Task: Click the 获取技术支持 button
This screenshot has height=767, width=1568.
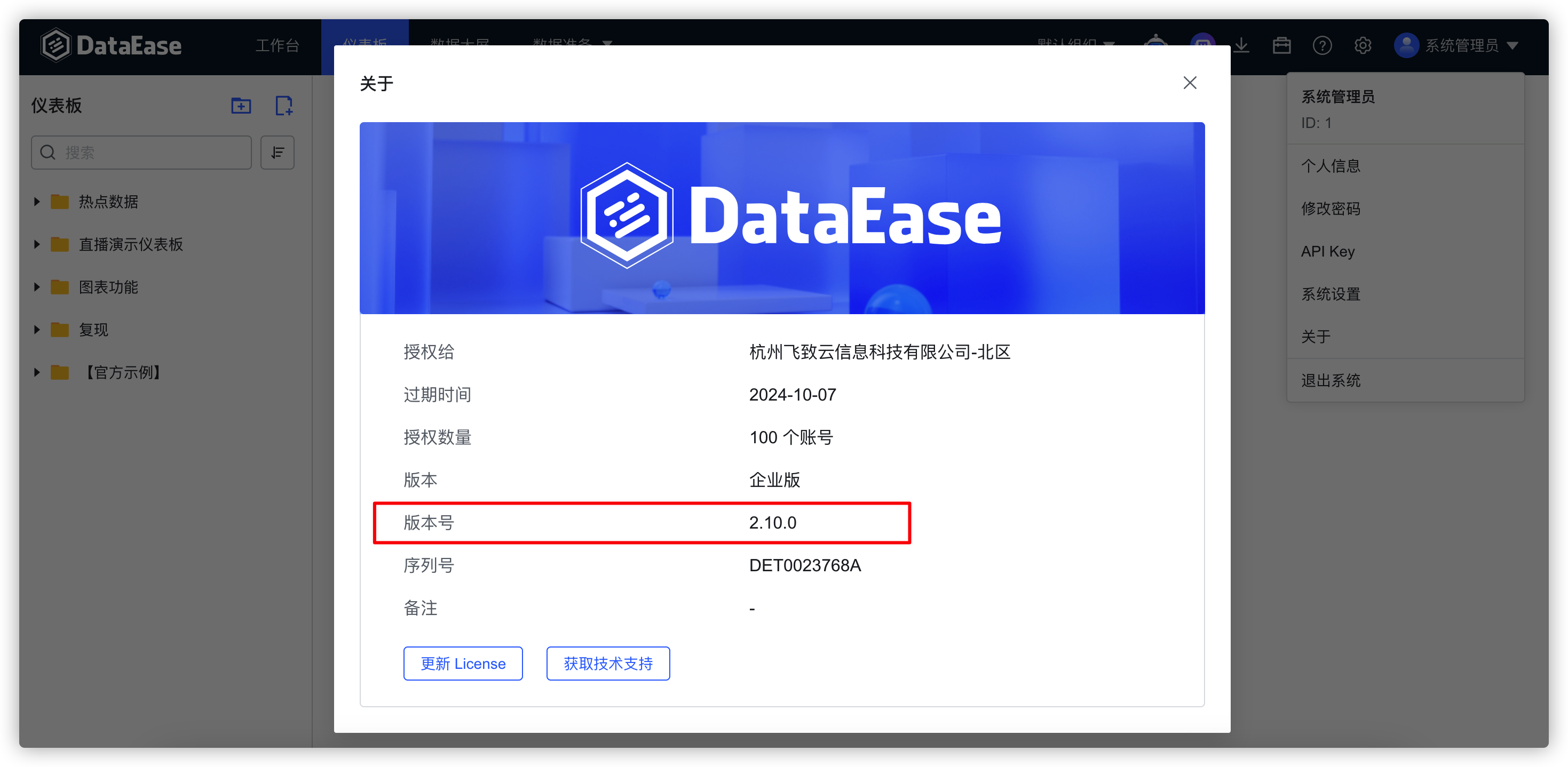Action: [607, 664]
